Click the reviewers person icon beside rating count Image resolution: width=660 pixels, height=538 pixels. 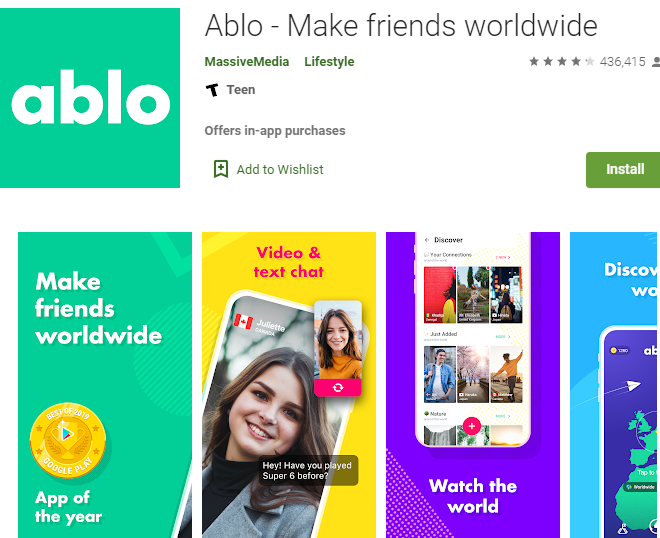click(x=656, y=62)
